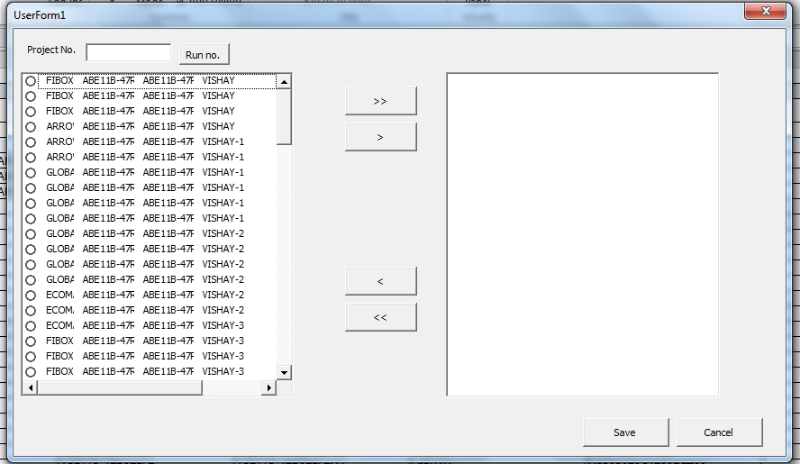Cancel the UserForm dialog

point(719,432)
